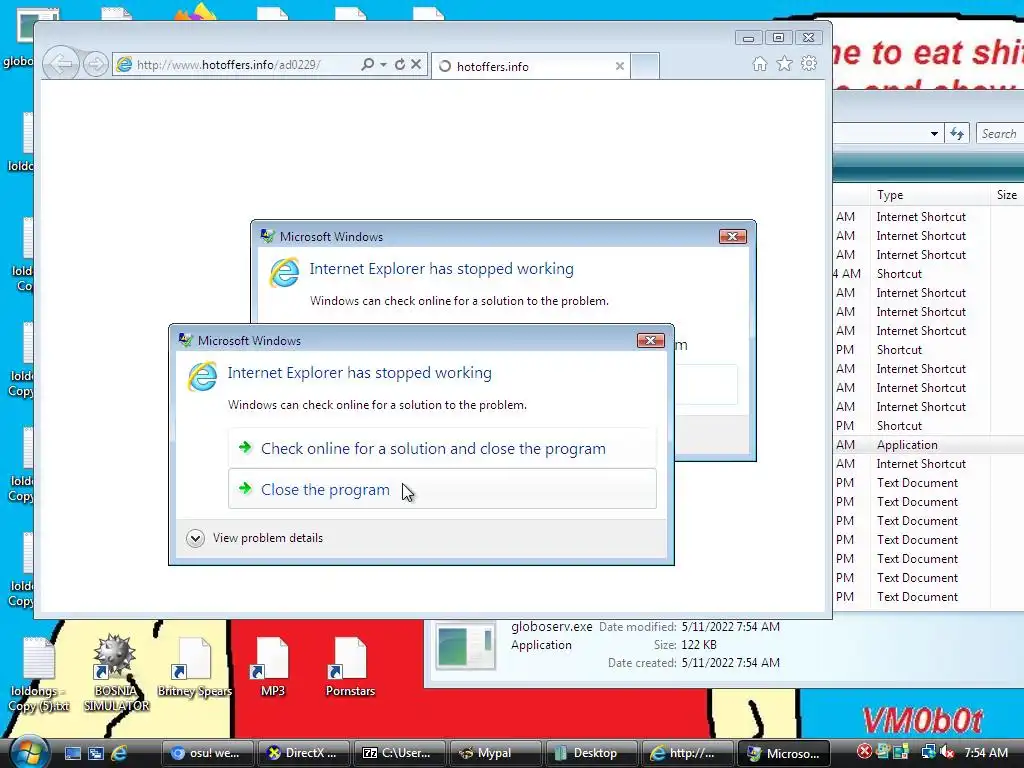Click the Explorer Search box
The width and height of the screenshot is (1024, 768).
tap(1000, 134)
